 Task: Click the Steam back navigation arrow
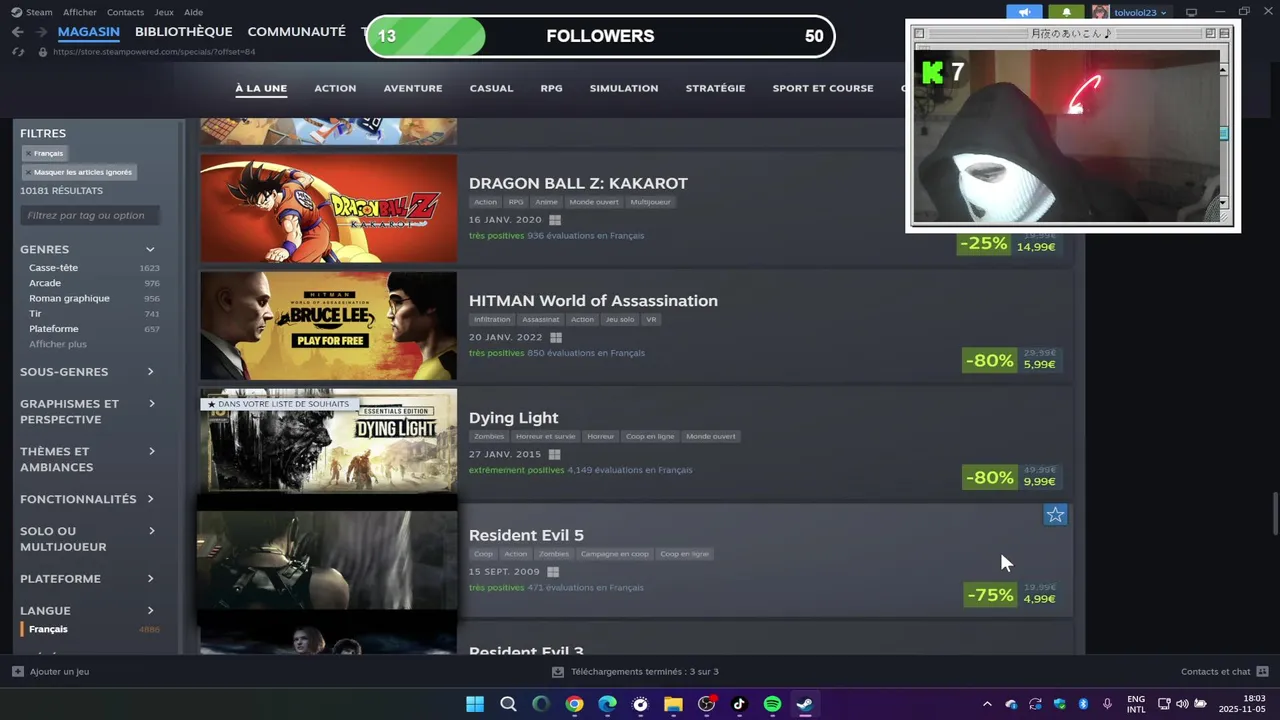(17, 32)
